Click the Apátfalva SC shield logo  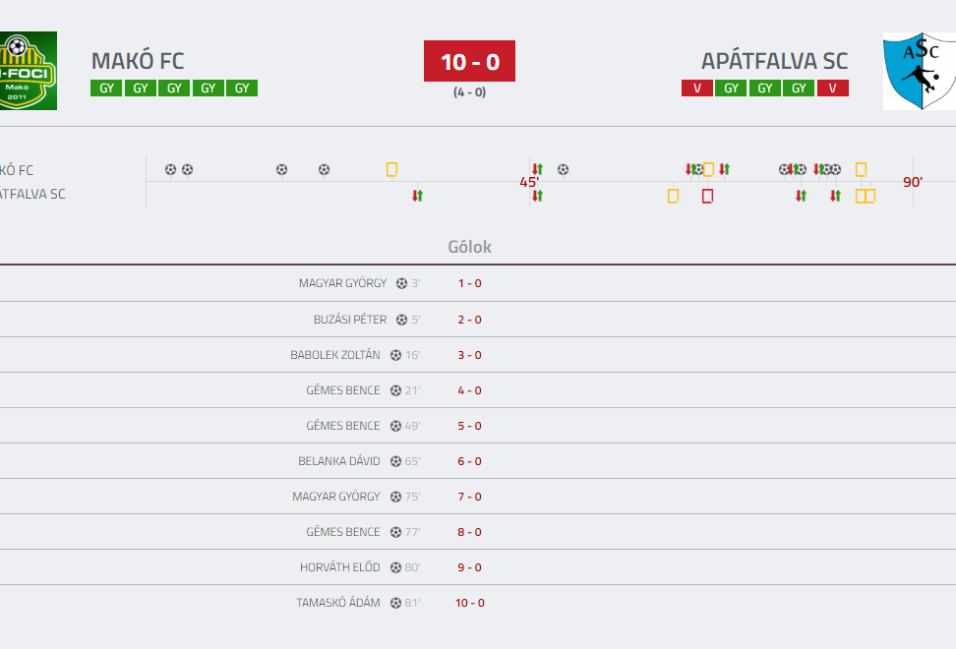(919, 71)
